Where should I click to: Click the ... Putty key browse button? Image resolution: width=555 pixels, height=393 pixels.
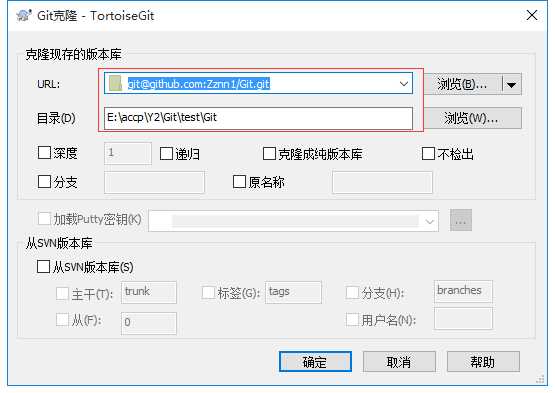coord(461,220)
